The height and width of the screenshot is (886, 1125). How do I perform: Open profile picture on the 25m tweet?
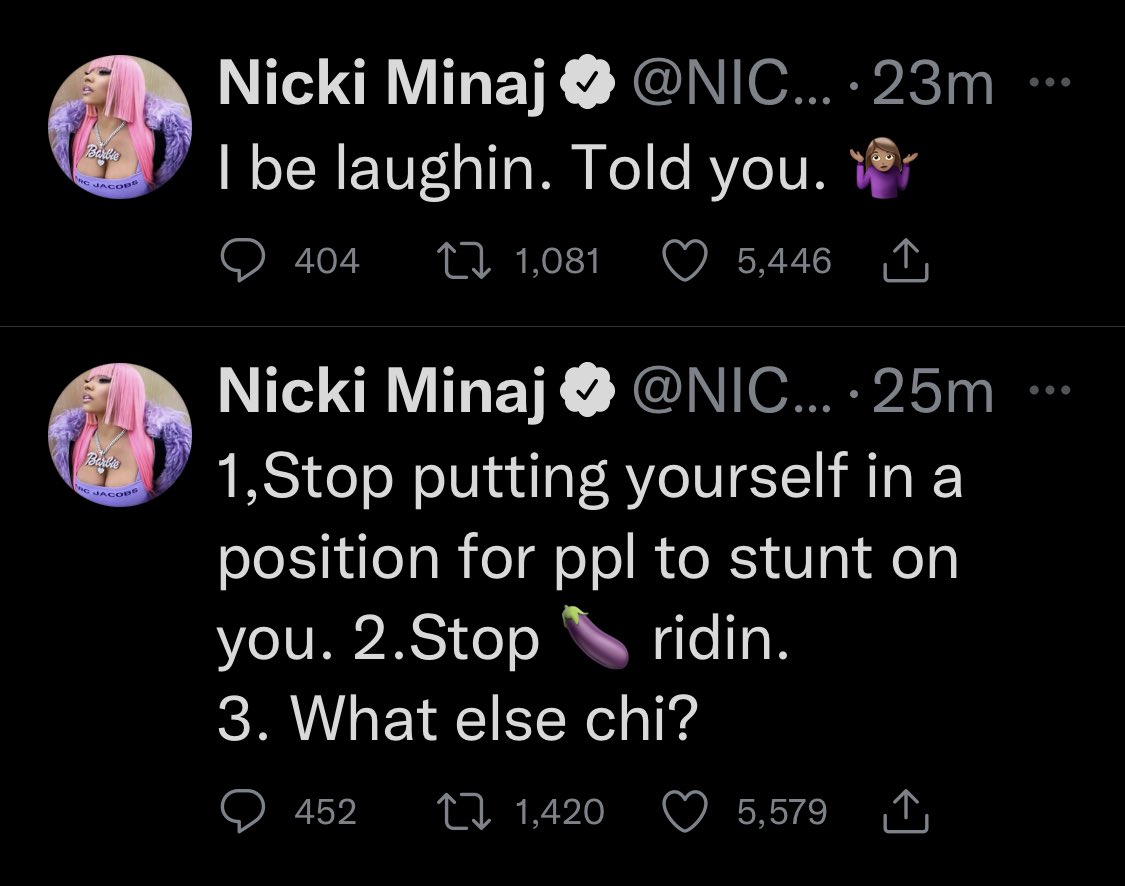119,435
